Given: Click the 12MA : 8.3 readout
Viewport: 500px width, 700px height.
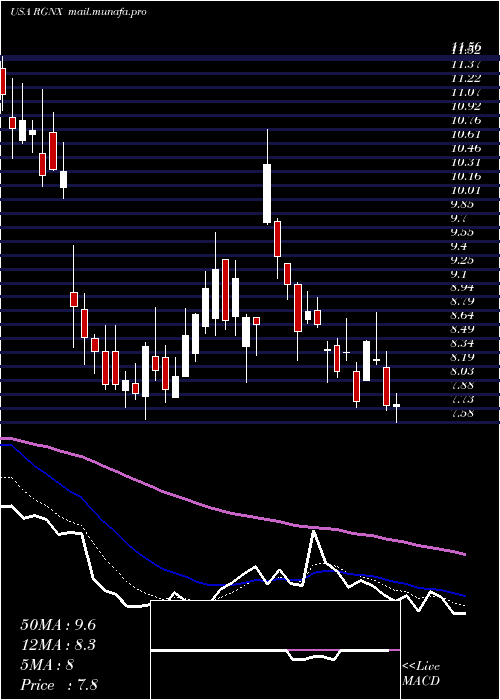Looking at the screenshot, I should (58, 645).
